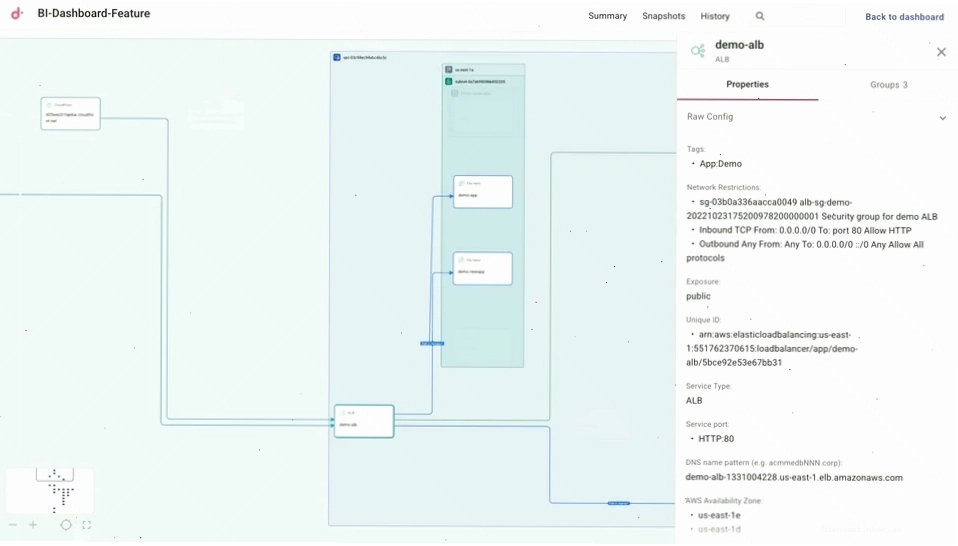Viewport: 958px width, 546px height.
Task: Select the demo-app node in the diagram
Action: 483,192
